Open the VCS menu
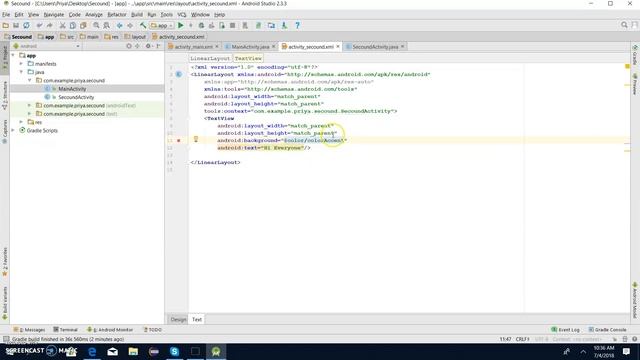Image resolution: width=640 pixels, height=360 pixels. tap(182, 15)
